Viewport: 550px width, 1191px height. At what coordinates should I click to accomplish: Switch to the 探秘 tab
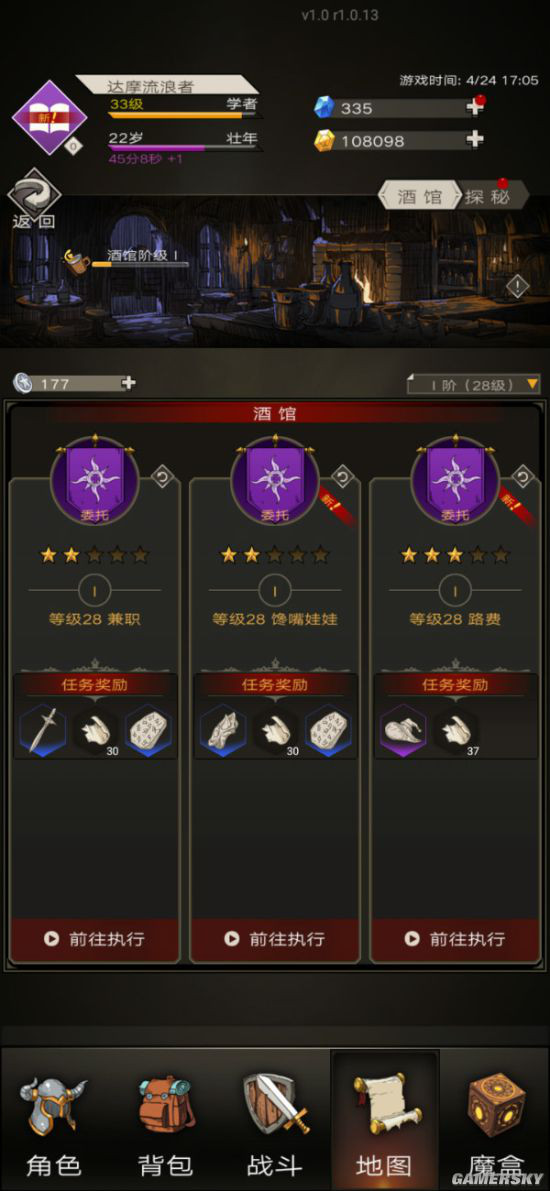(x=492, y=197)
